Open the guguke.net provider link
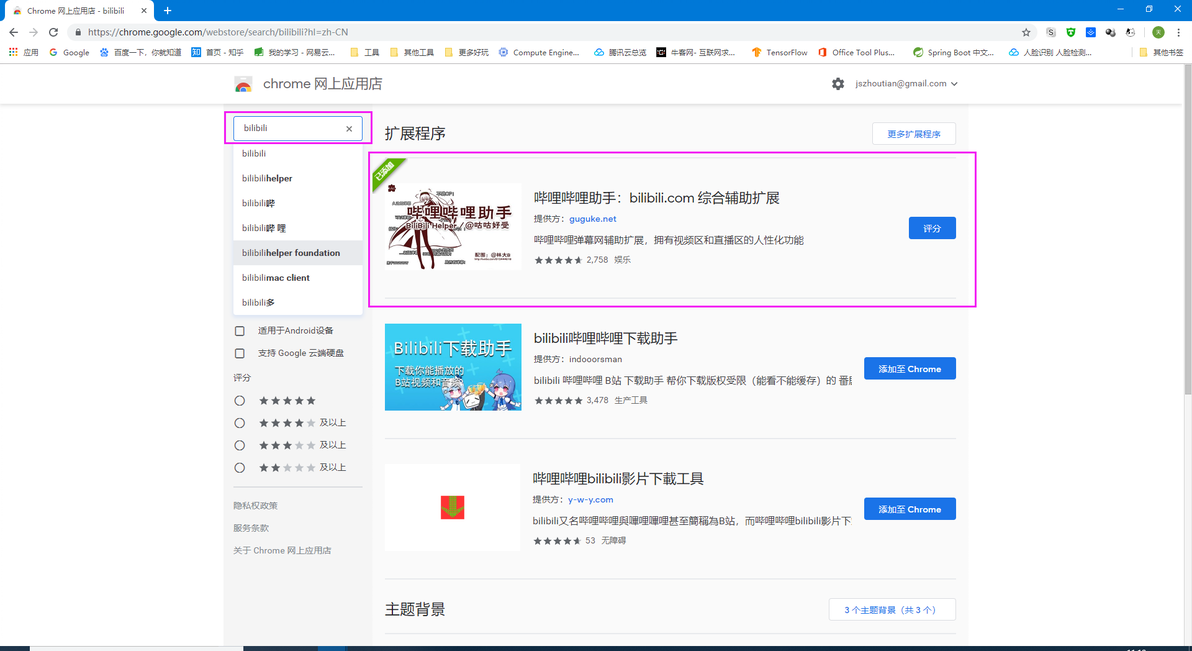 (x=593, y=218)
